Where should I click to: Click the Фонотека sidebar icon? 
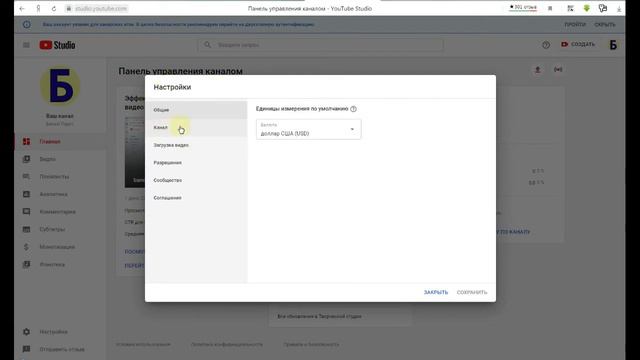pos(27,264)
